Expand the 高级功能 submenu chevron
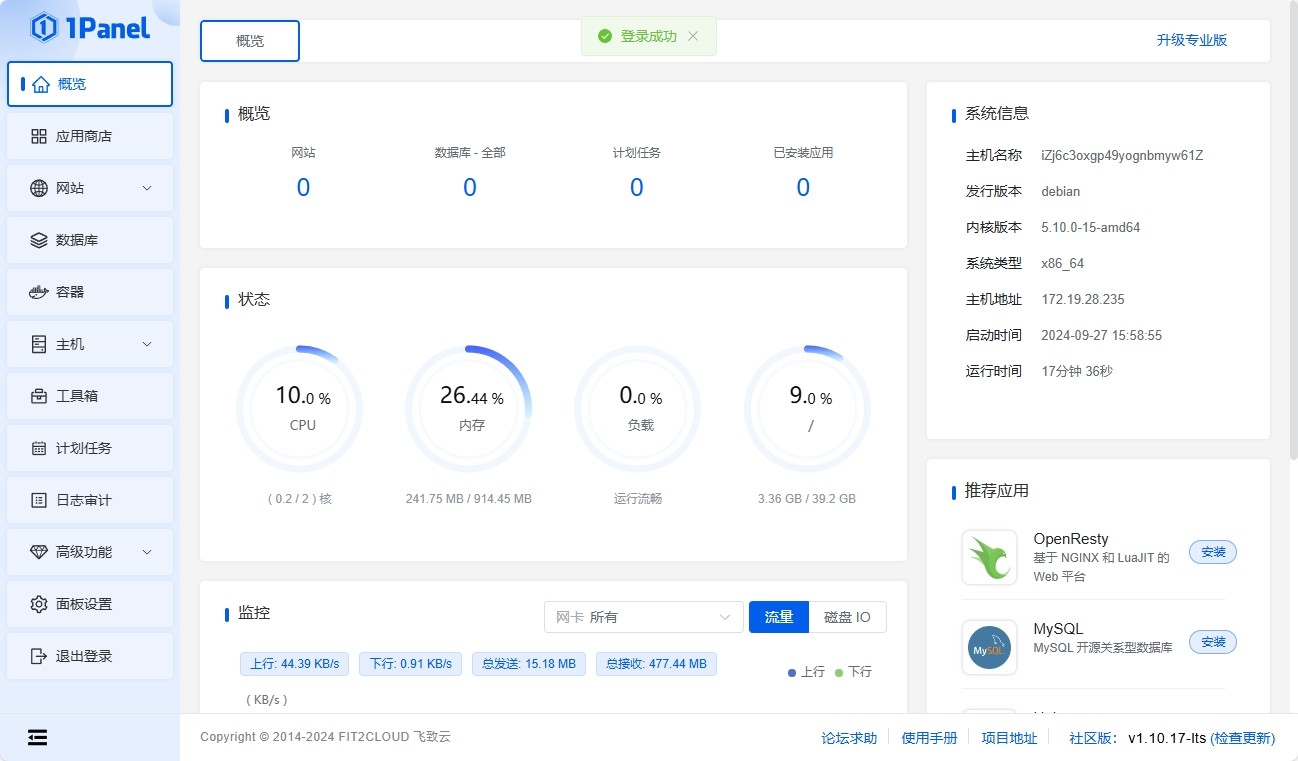The width and height of the screenshot is (1298, 761). point(147,552)
